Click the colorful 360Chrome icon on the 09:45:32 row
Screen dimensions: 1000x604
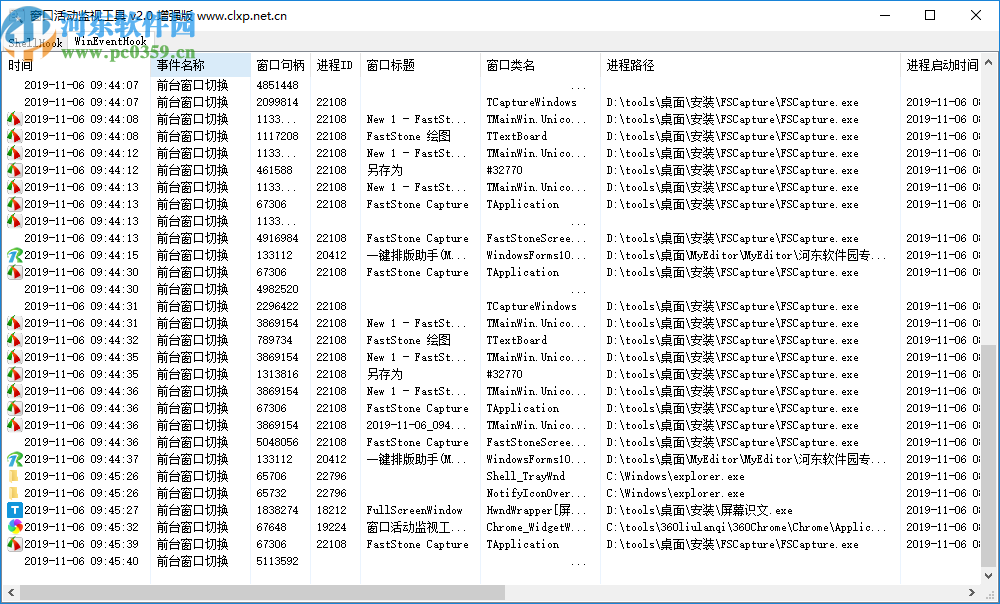14,527
